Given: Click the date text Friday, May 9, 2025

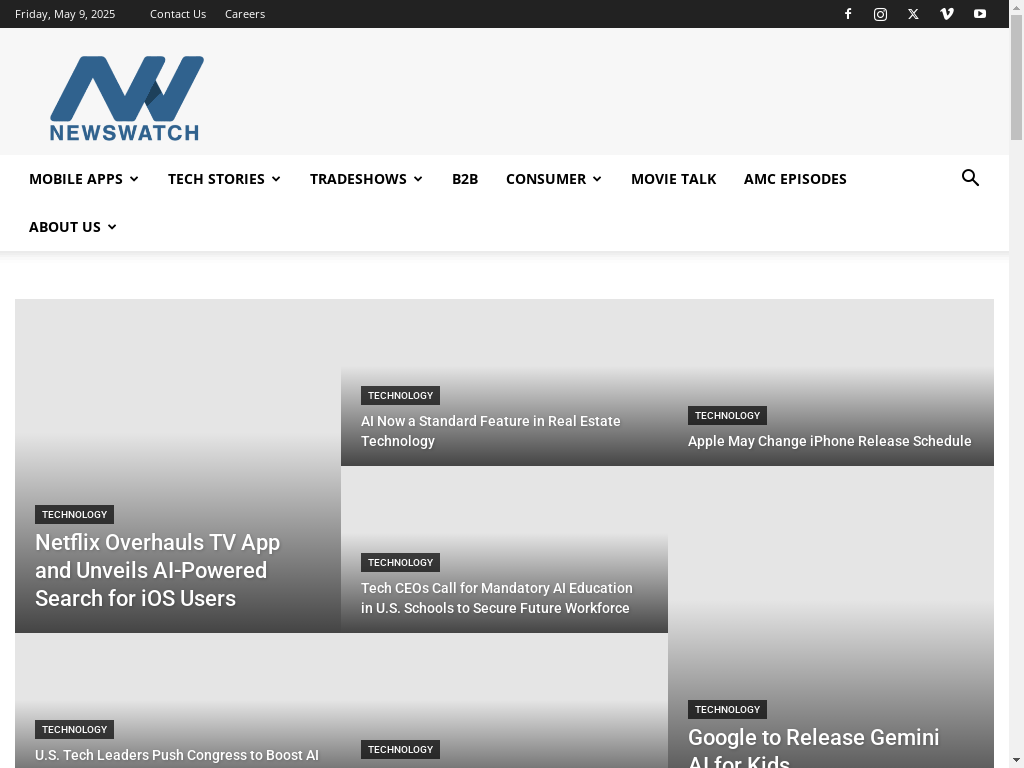Looking at the screenshot, I should [x=65, y=14].
